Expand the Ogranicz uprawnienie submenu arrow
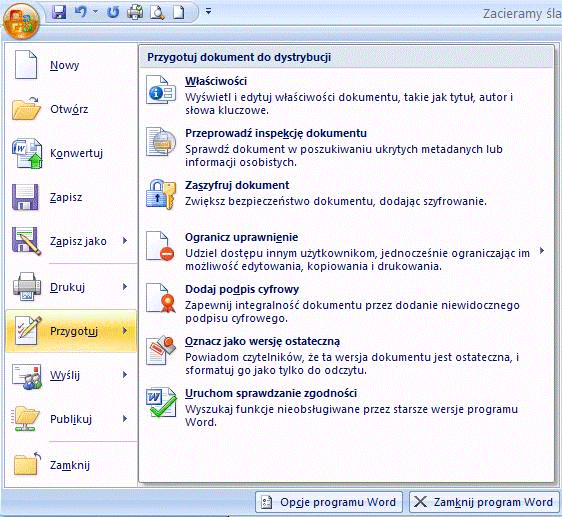Image resolution: width=562 pixels, height=517 pixels. [542, 251]
